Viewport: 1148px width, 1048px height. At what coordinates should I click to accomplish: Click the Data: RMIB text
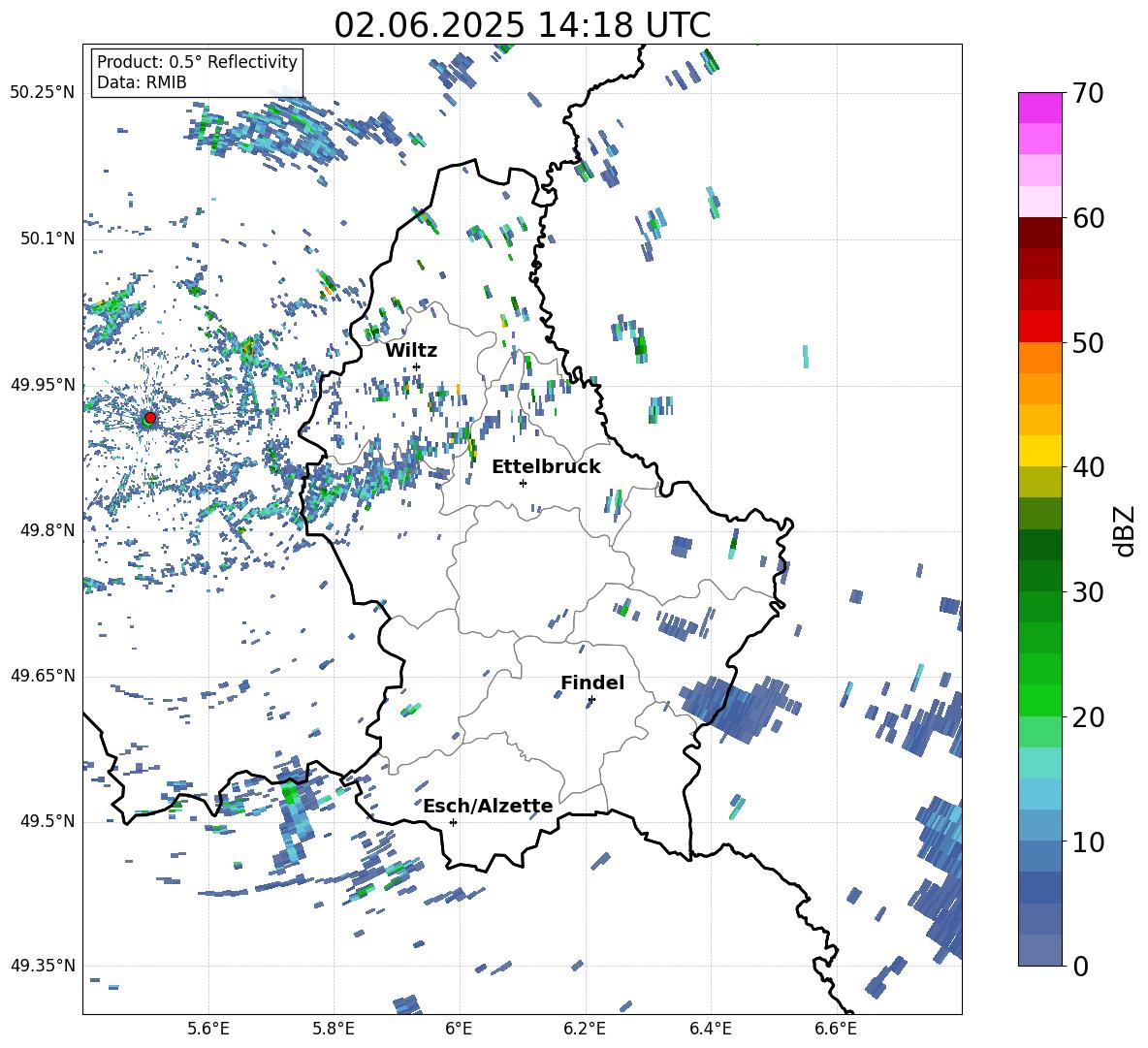(142, 82)
